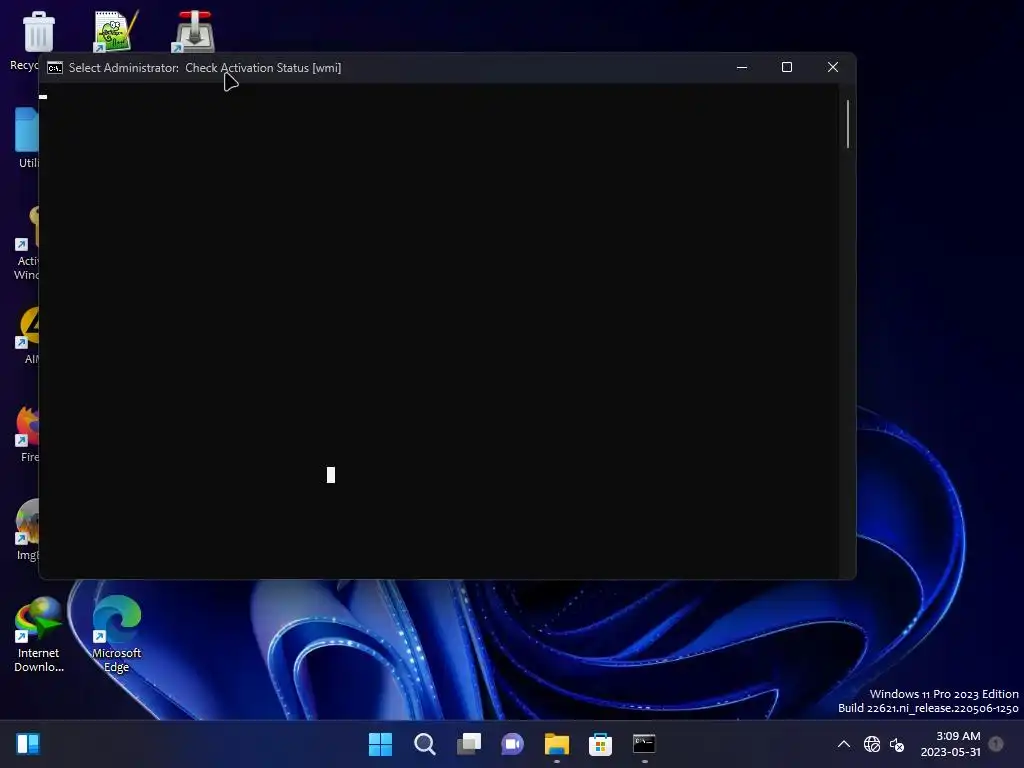This screenshot has width=1024, height=768.
Task: Open the Internet Download Manager shortcut
Action: click(39, 633)
